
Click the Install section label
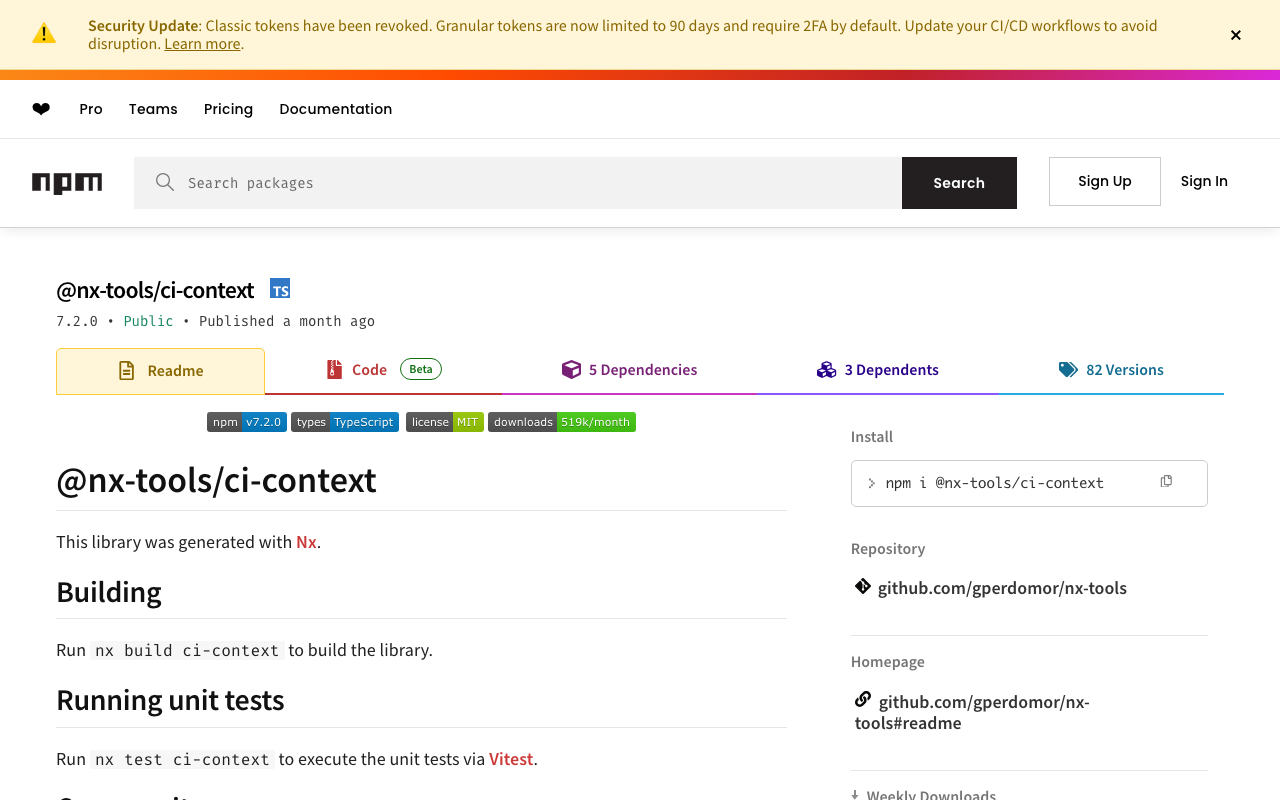point(872,437)
